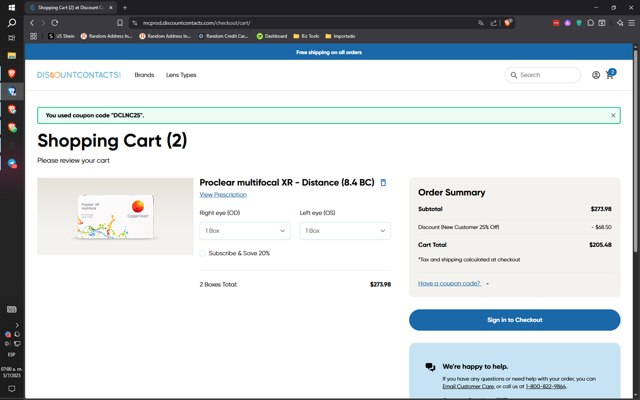Open the touch keyboard taskbar icon
The width and height of the screenshot is (640, 400).
tap(11, 309)
